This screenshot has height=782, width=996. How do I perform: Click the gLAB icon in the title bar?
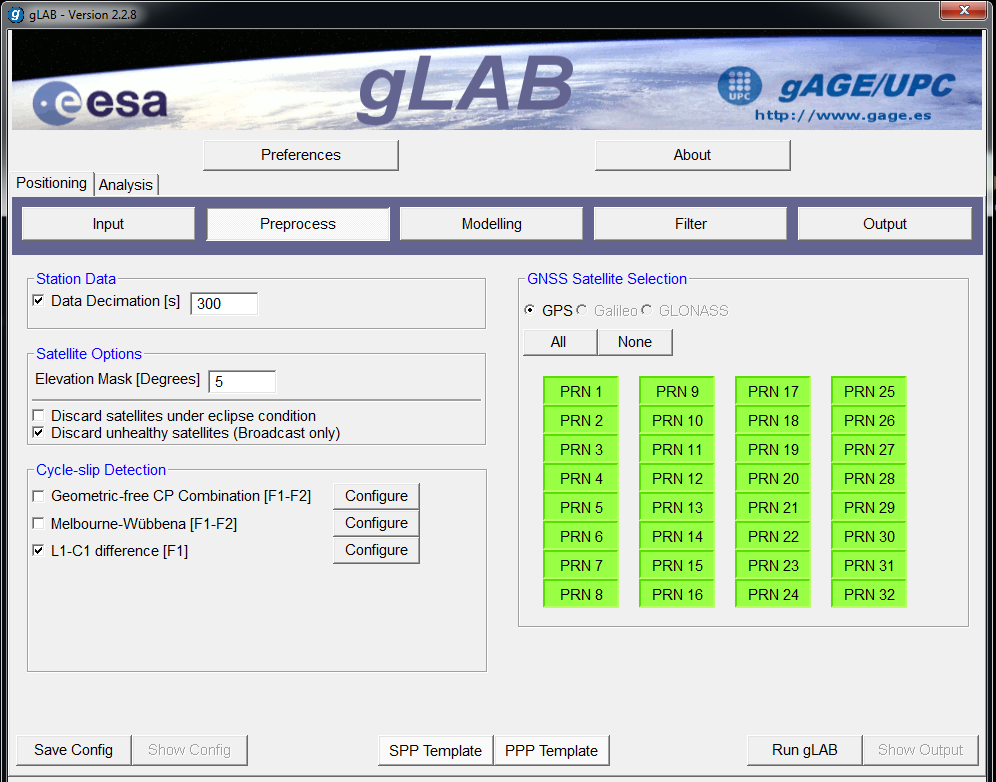16,15
